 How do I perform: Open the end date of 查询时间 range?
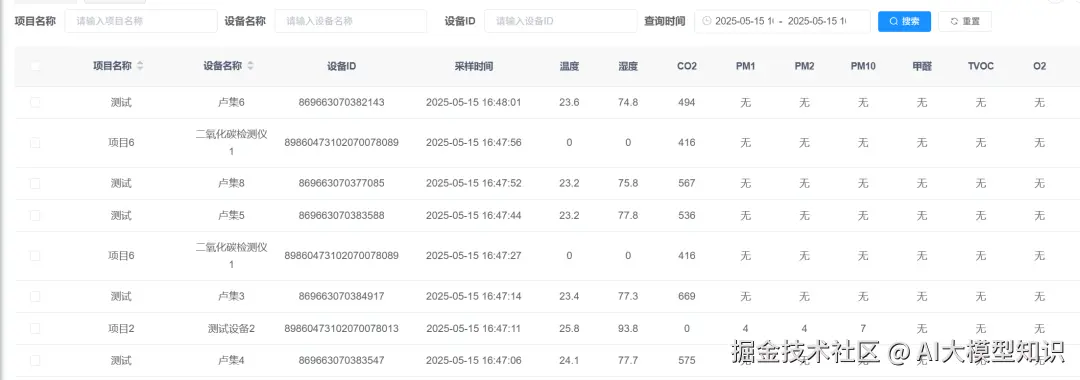point(817,21)
